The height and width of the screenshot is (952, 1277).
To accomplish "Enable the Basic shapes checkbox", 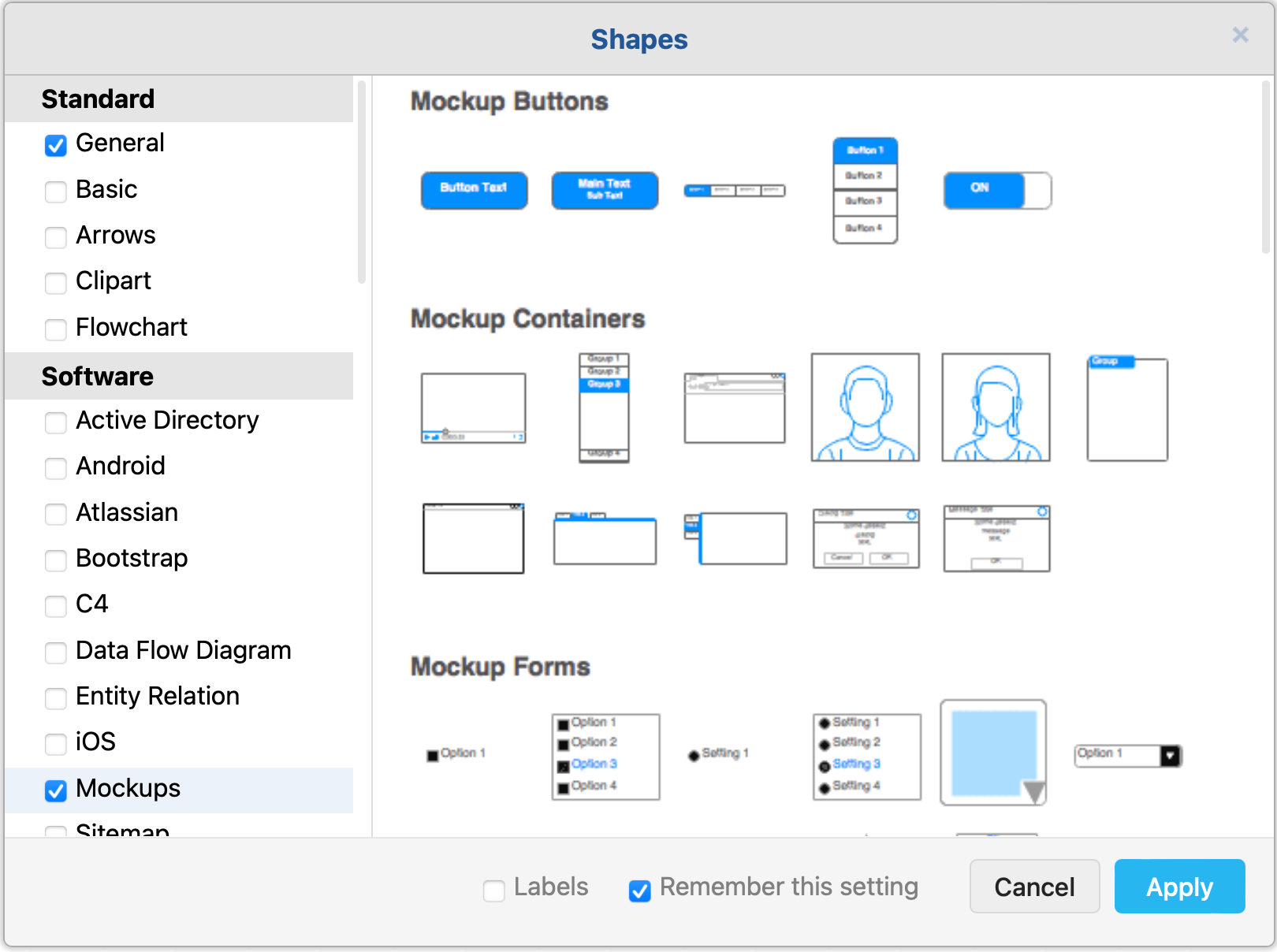I will 55,192.
